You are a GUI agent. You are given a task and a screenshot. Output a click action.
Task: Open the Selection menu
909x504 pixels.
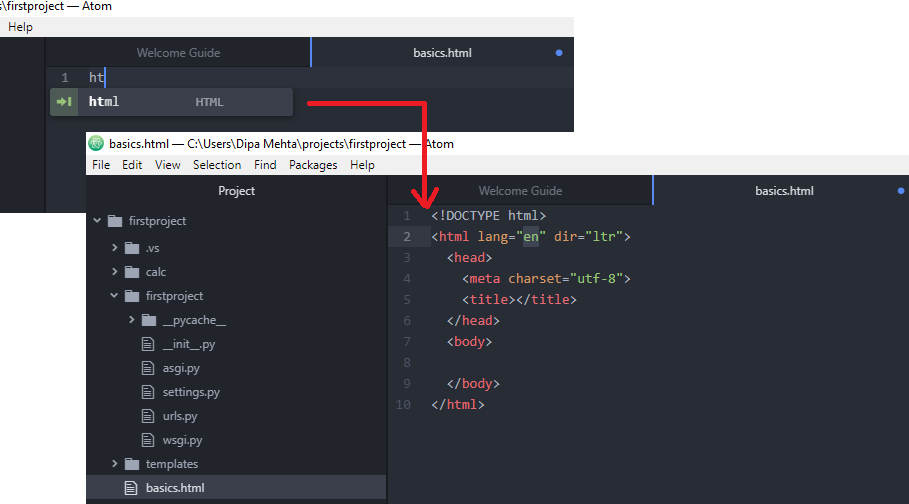(x=217, y=165)
